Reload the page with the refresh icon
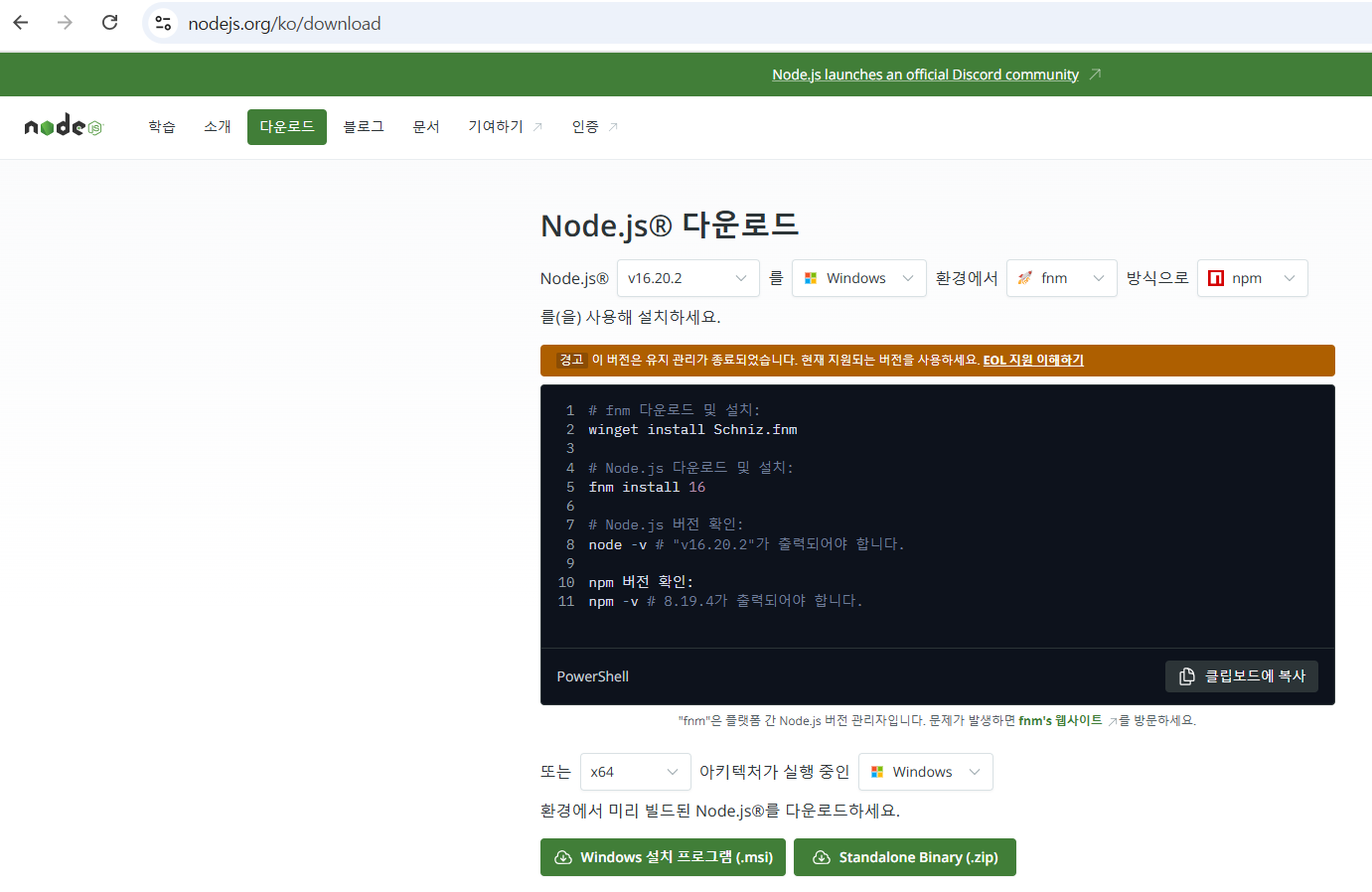The height and width of the screenshot is (892, 1372). (110, 23)
